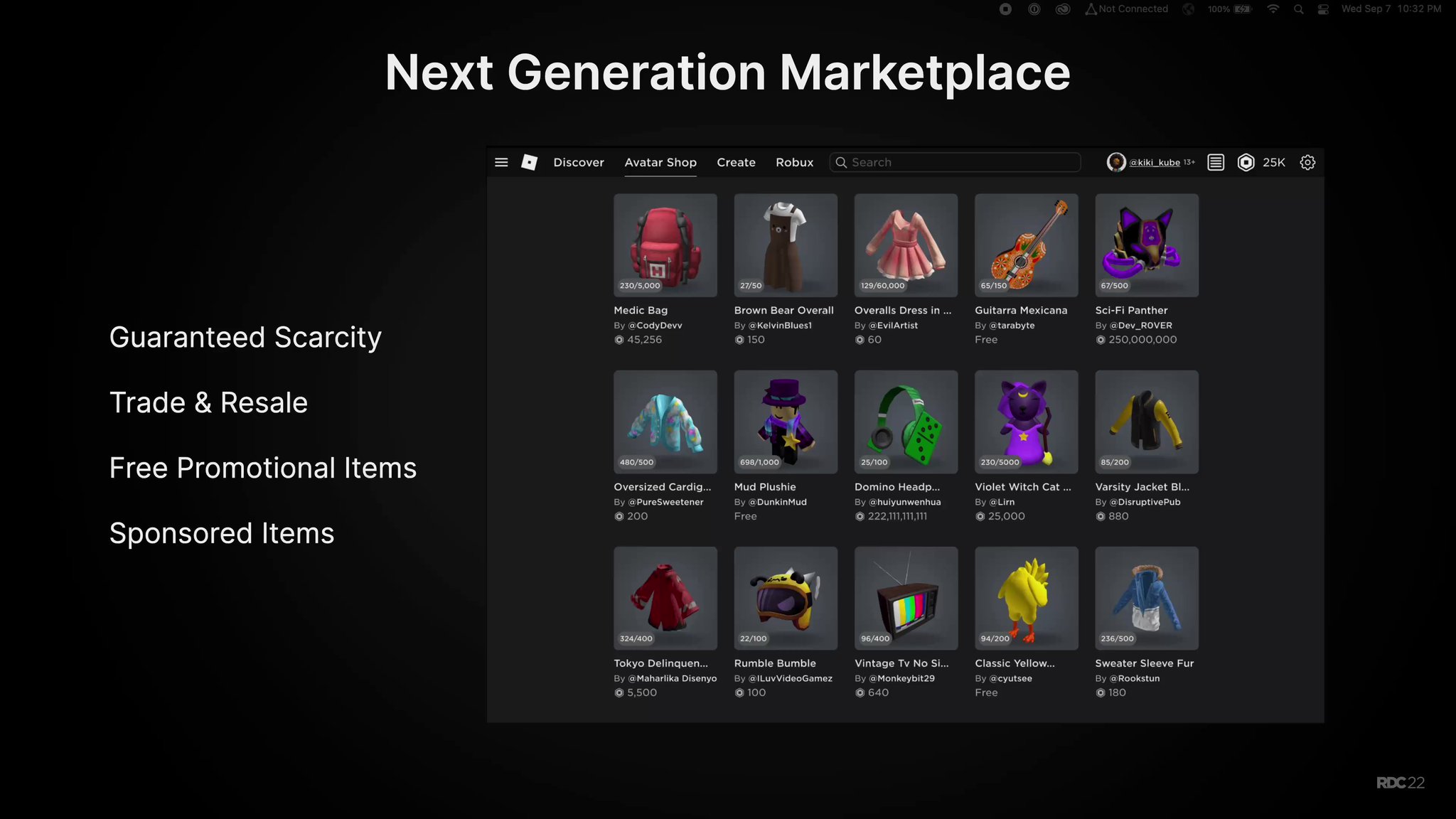Open the @kiki_kube profile link
The width and height of the screenshot is (1456, 819).
tap(1155, 162)
